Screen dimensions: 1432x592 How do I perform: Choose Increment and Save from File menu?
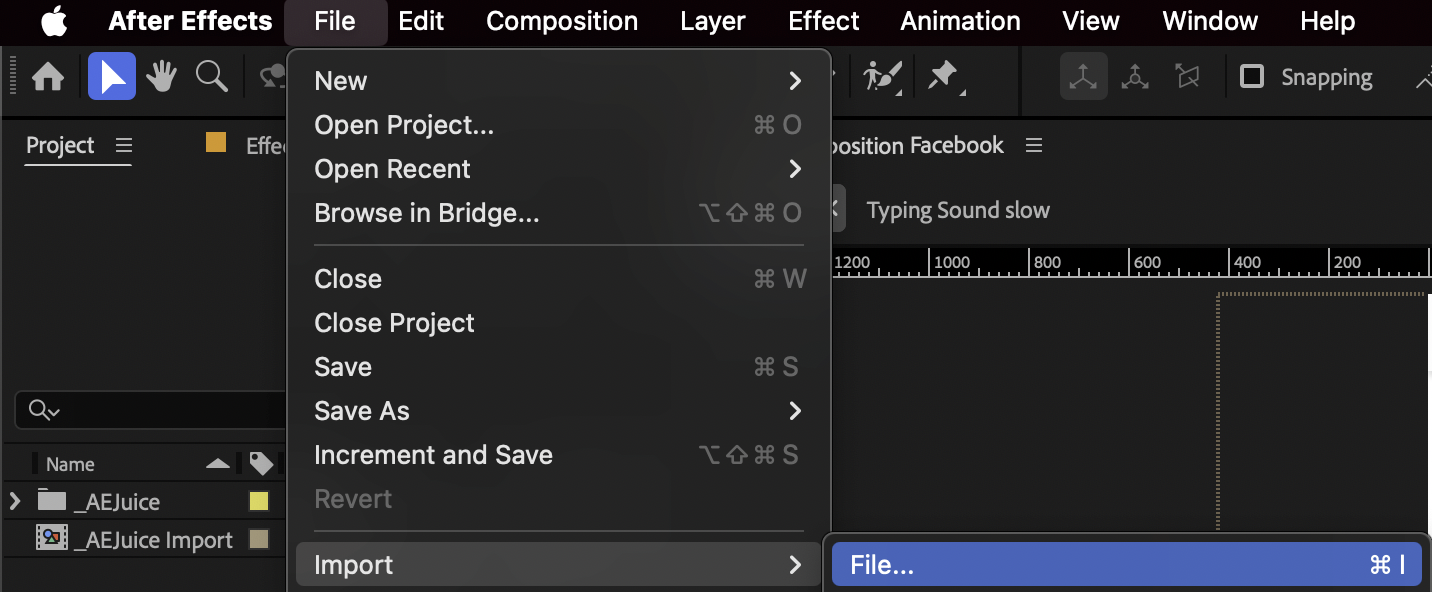pyautogui.click(x=433, y=455)
